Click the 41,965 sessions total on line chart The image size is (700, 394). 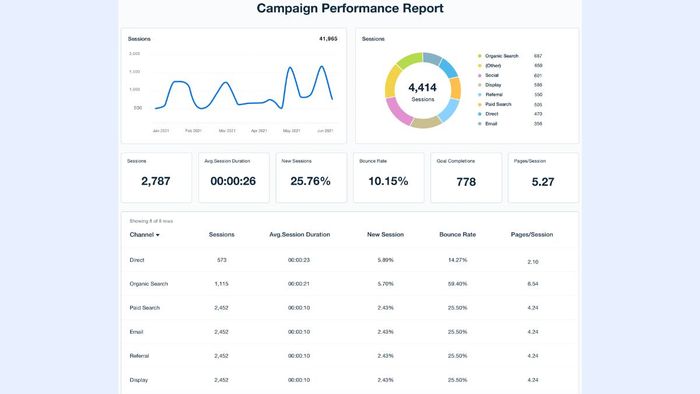coord(328,39)
